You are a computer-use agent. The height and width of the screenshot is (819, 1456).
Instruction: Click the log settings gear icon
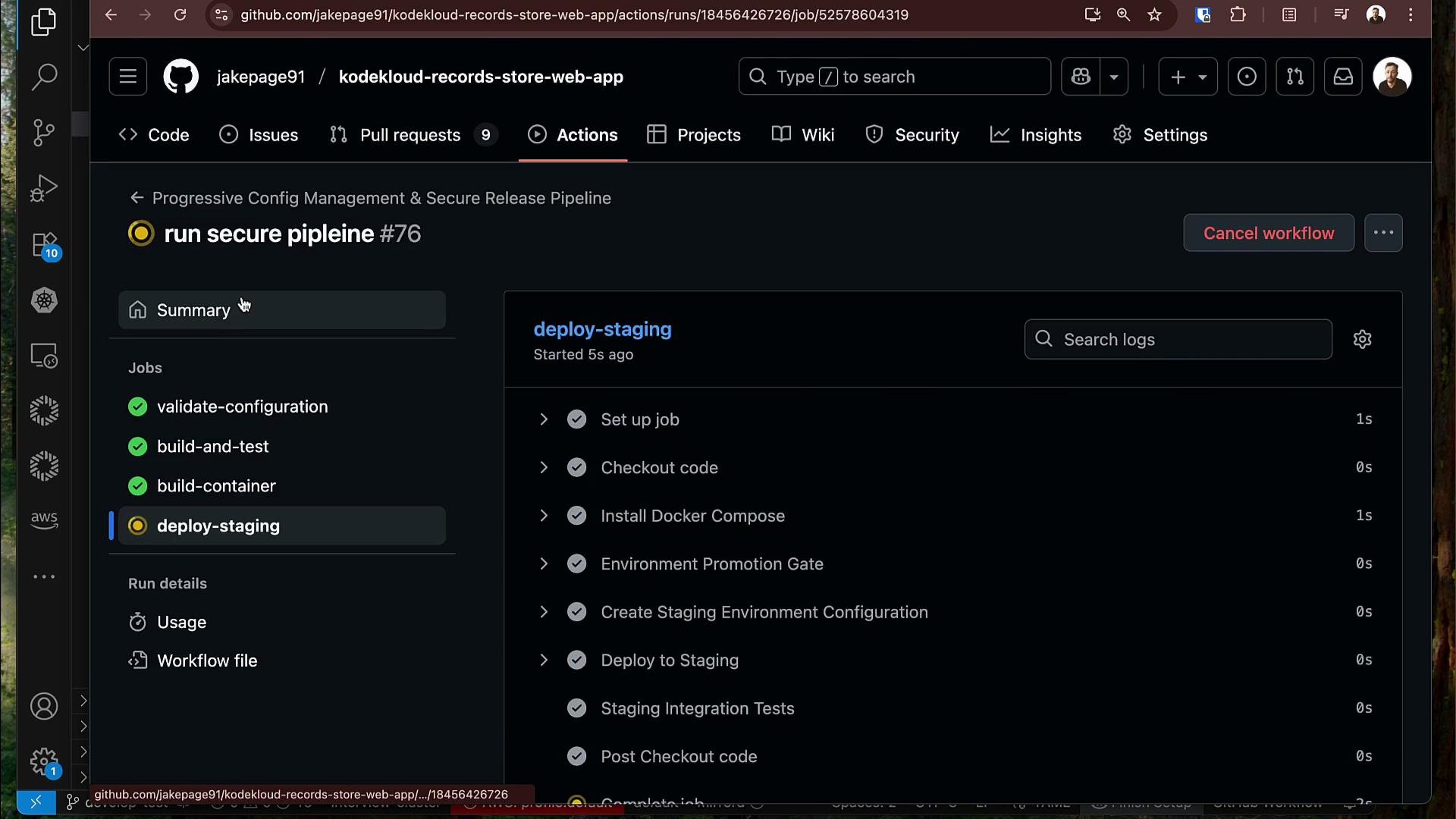point(1363,339)
